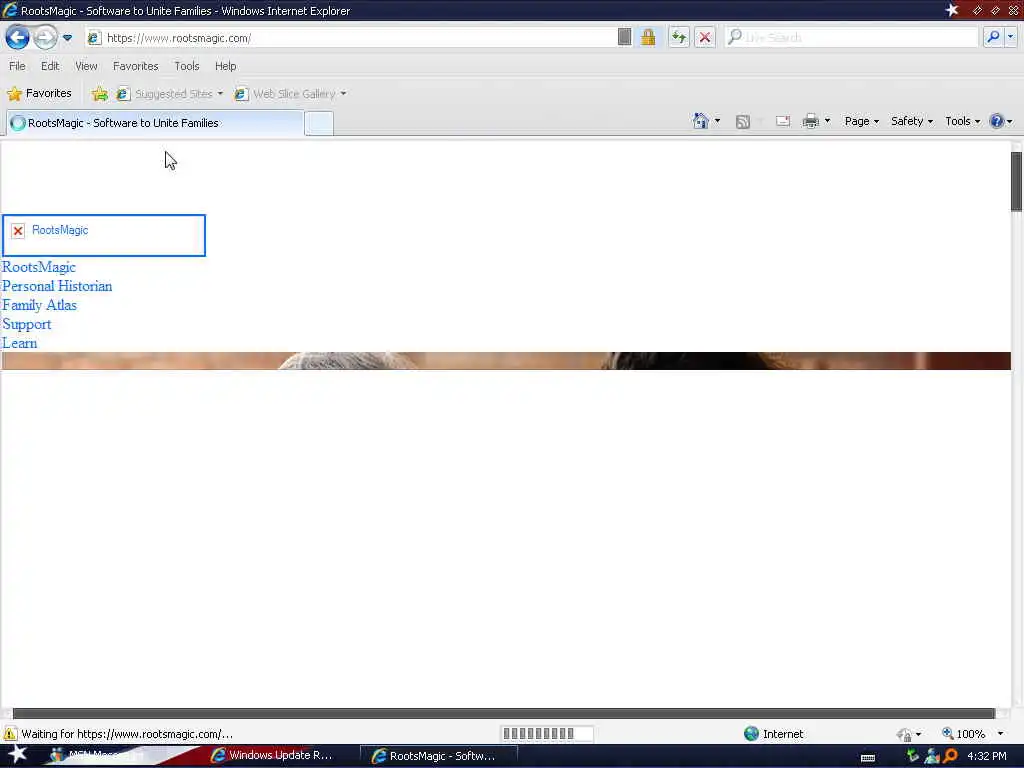Screen dimensions: 1024x768
Task: Click the blue Help question mark icon
Action: [x=997, y=121]
